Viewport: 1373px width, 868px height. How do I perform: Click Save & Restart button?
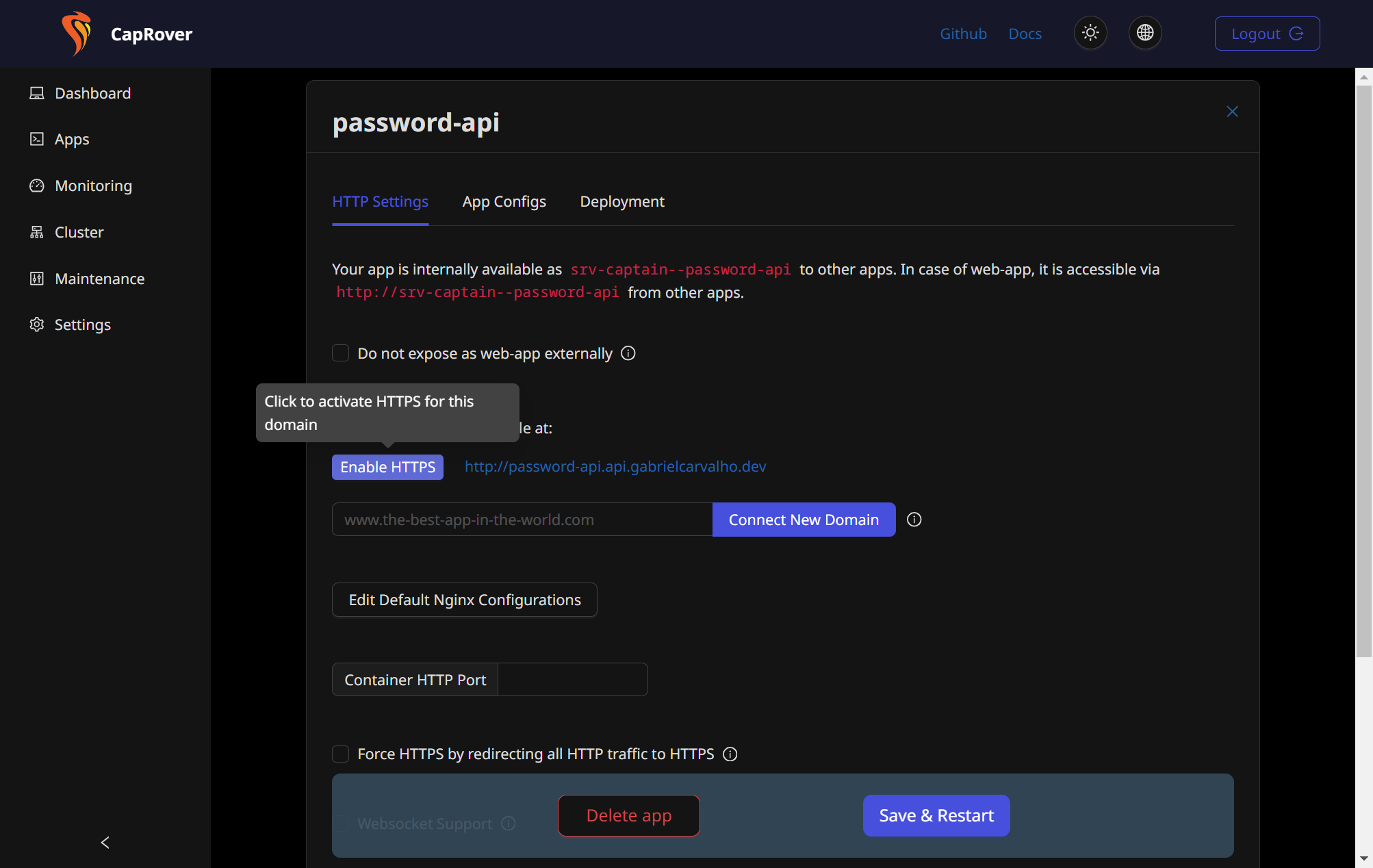936,815
